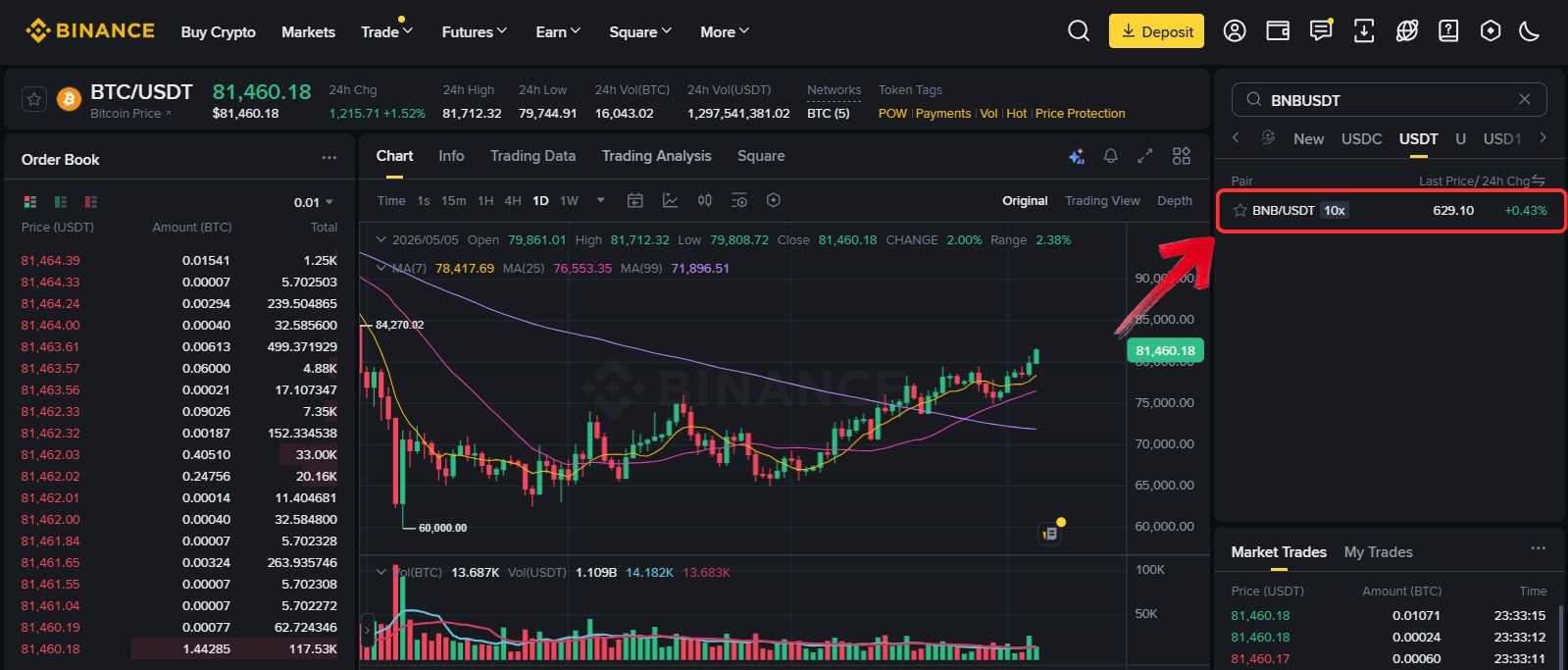Select the USDC market tab
This screenshot has height=670, width=1568.
pos(1361,138)
